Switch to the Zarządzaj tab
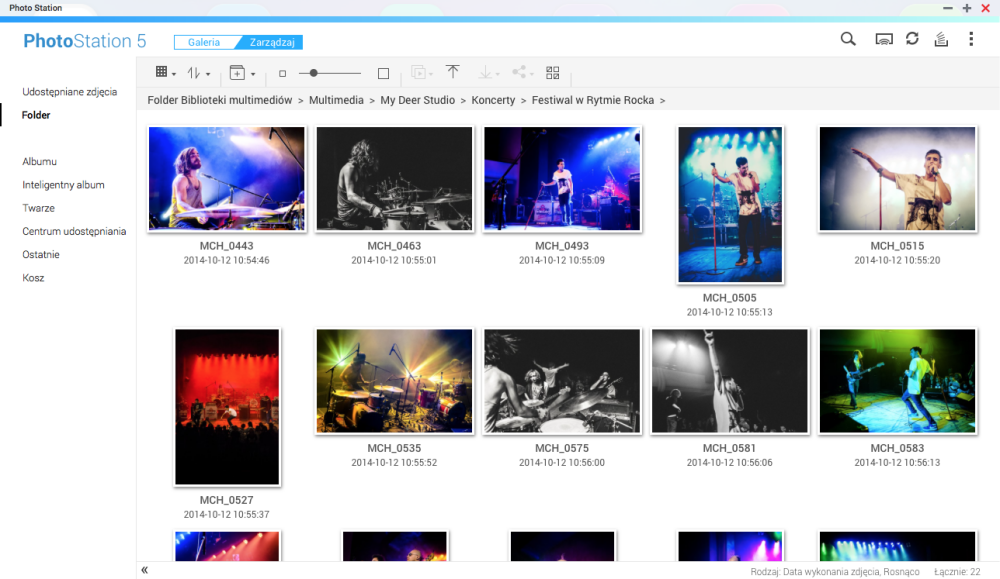The height and width of the screenshot is (579, 1000). (x=272, y=42)
